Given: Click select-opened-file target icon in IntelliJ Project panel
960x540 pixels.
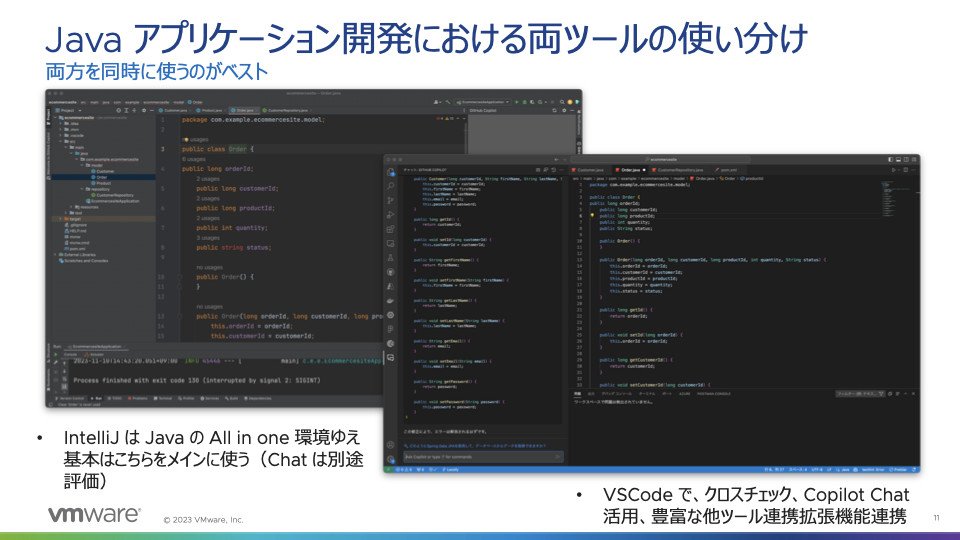Looking at the screenshot, I should [x=119, y=110].
